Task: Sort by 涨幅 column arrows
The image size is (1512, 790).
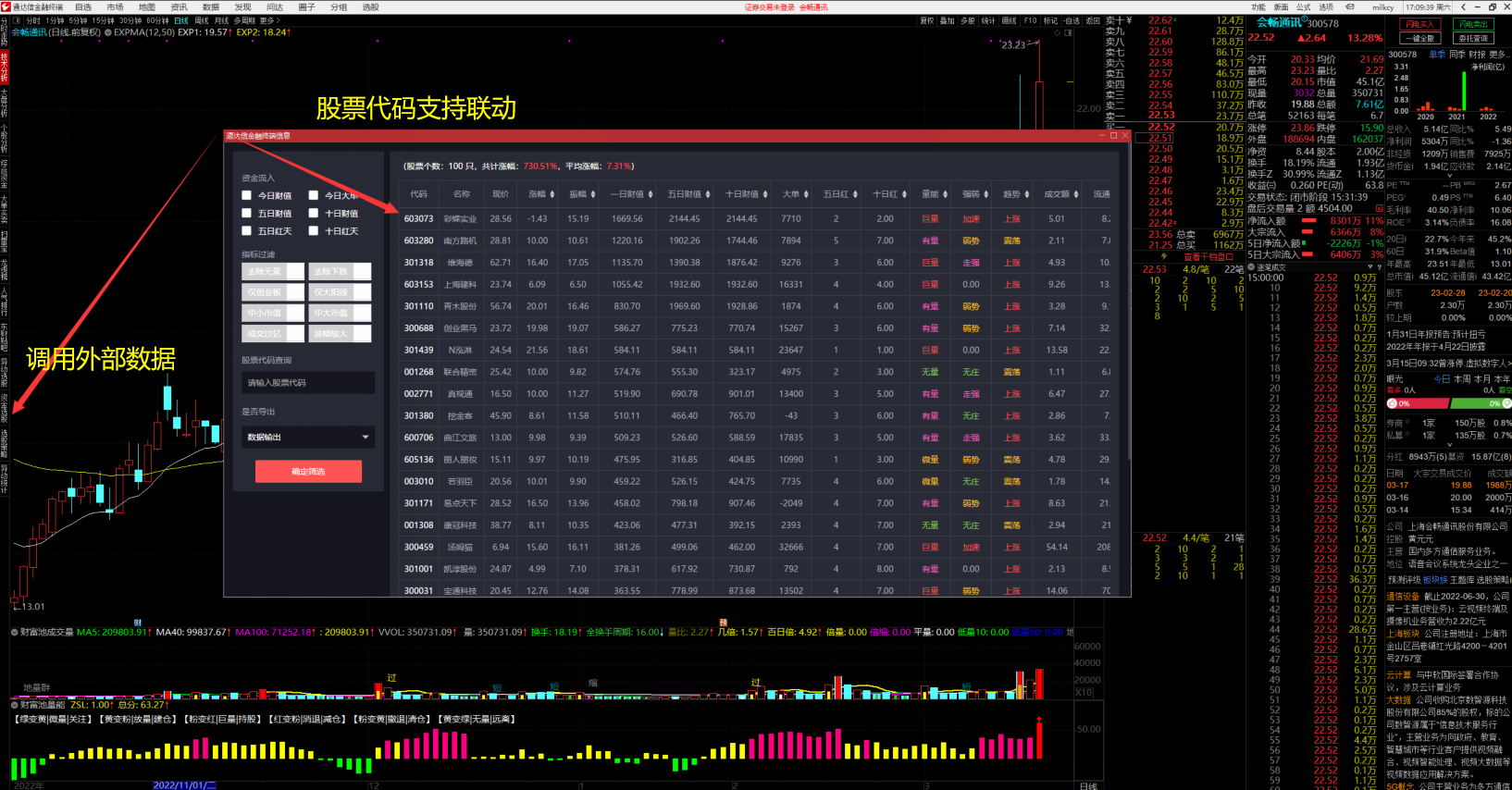Action: [552, 194]
